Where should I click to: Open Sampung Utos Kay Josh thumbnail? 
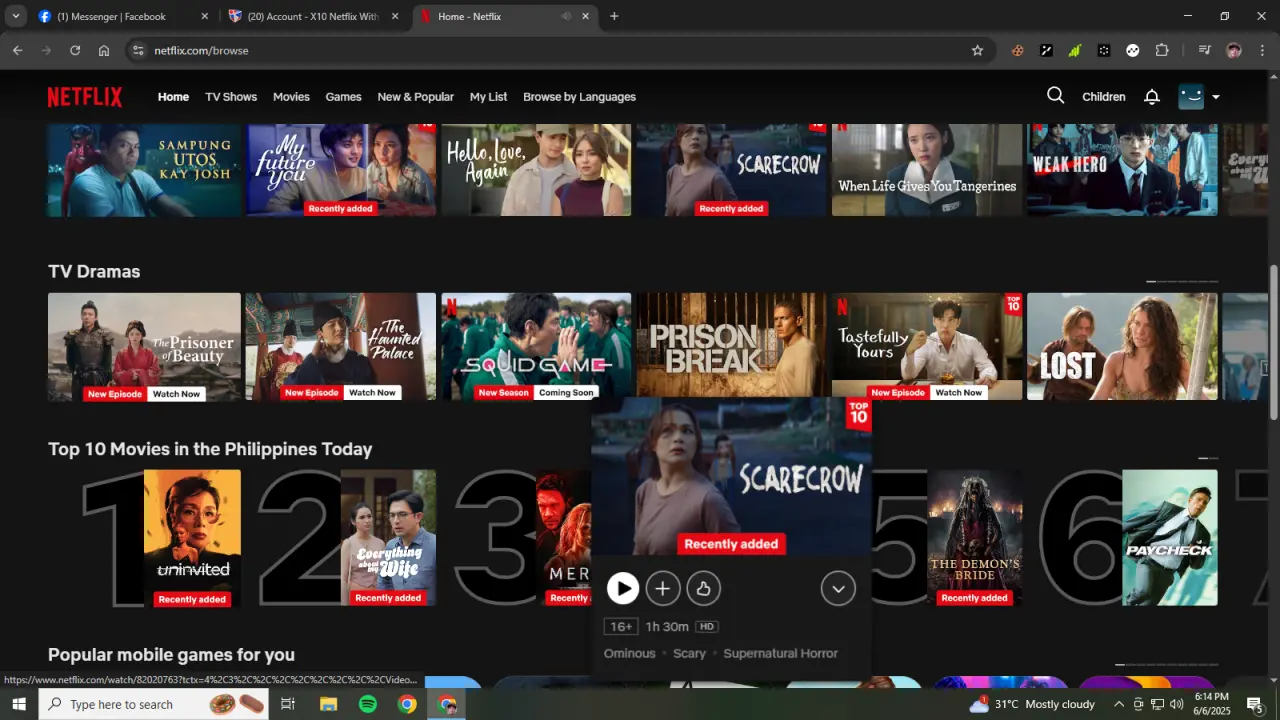(144, 169)
